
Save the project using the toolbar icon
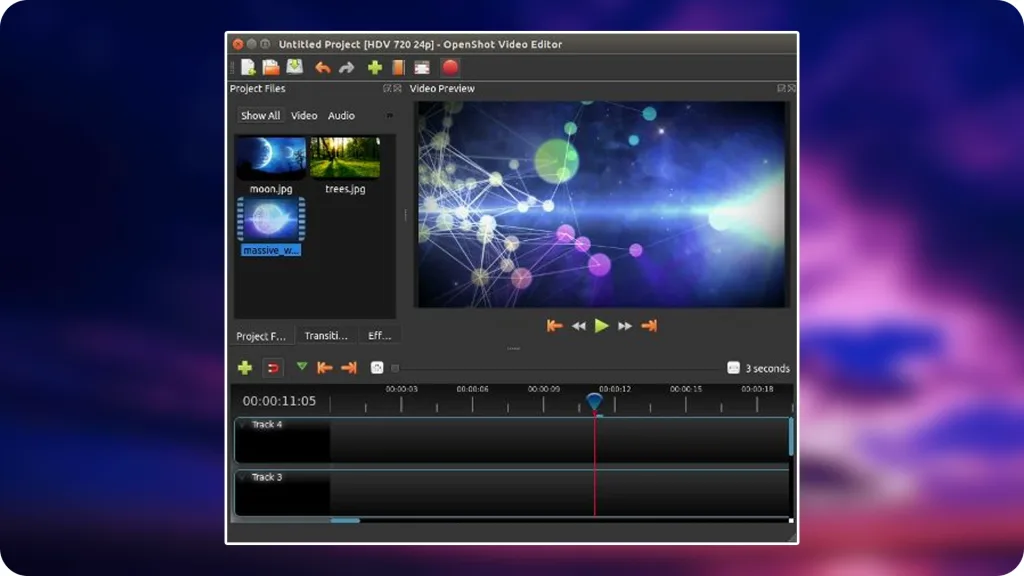click(x=295, y=68)
